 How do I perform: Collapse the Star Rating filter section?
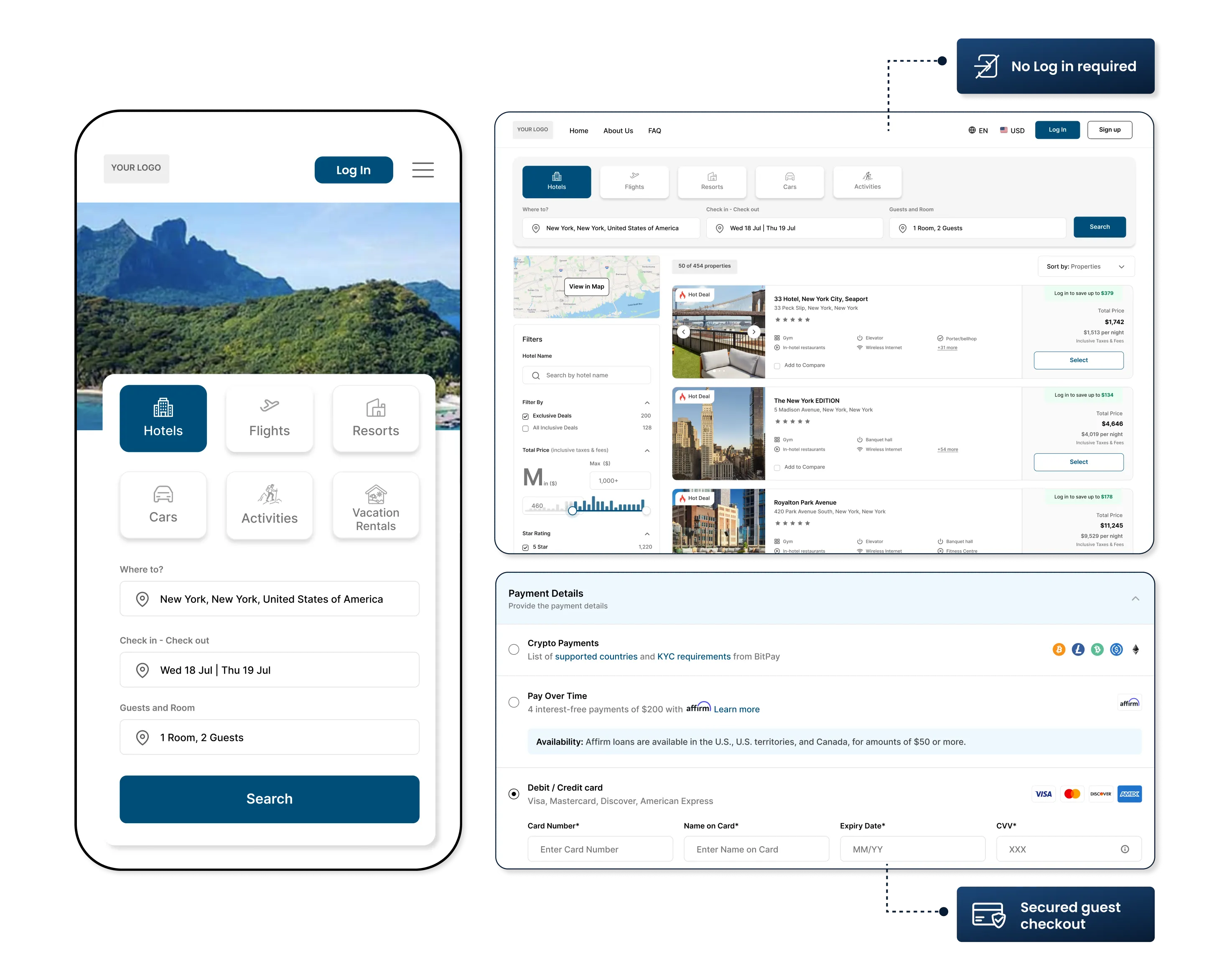coord(647,534)
